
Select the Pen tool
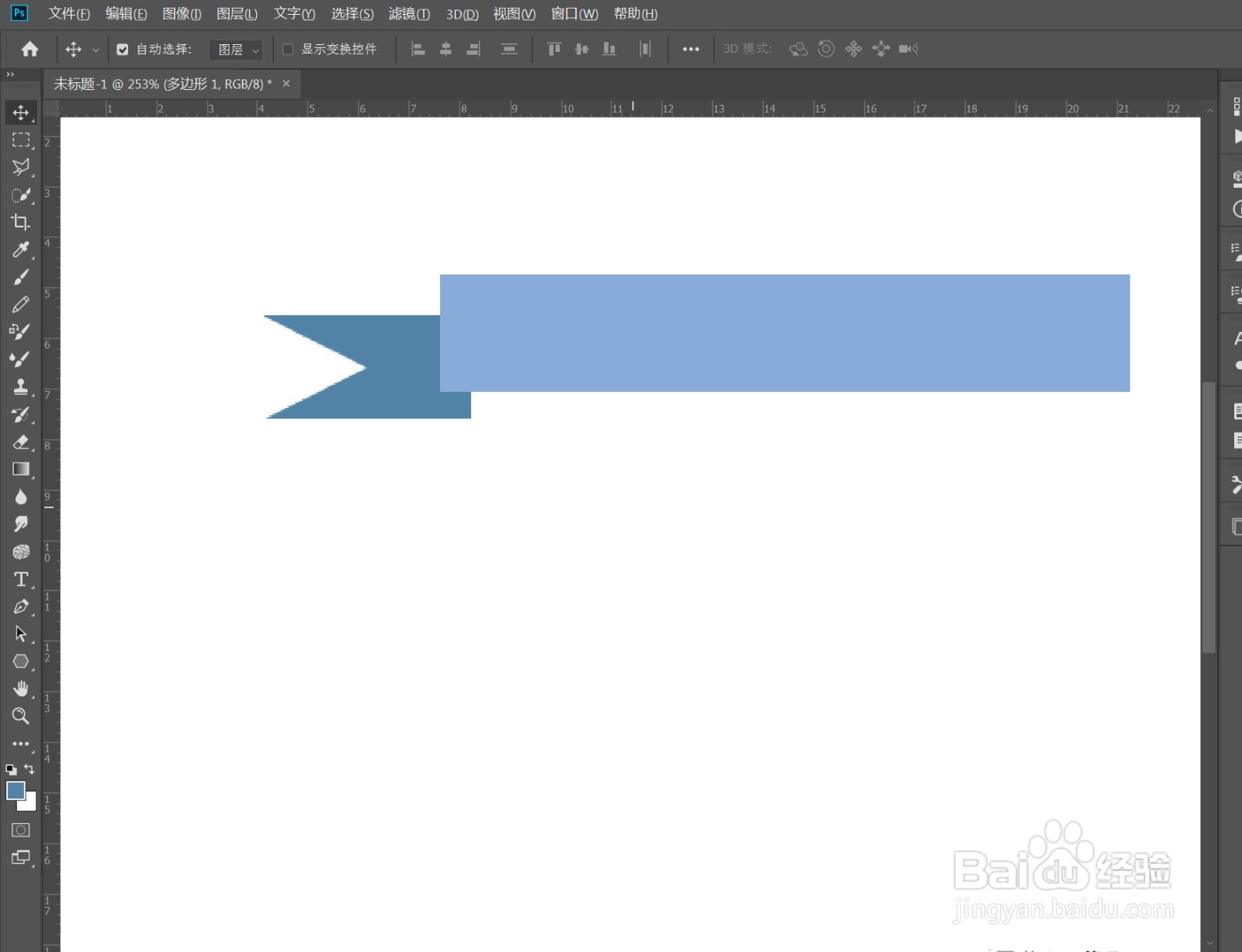click(x=21, y=606)
